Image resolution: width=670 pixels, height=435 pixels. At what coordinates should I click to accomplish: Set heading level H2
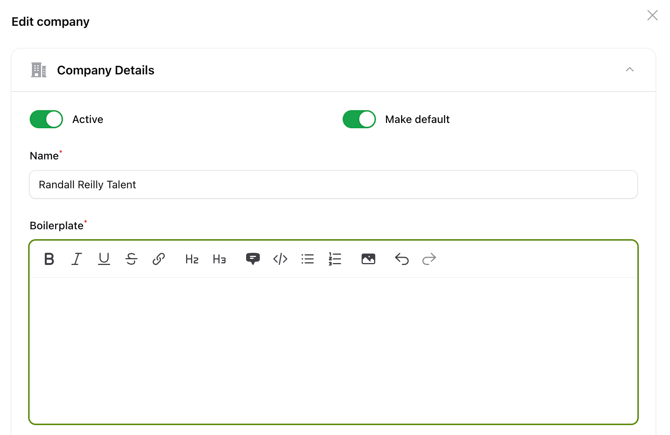pyautogui.click(x=192, y=259)
